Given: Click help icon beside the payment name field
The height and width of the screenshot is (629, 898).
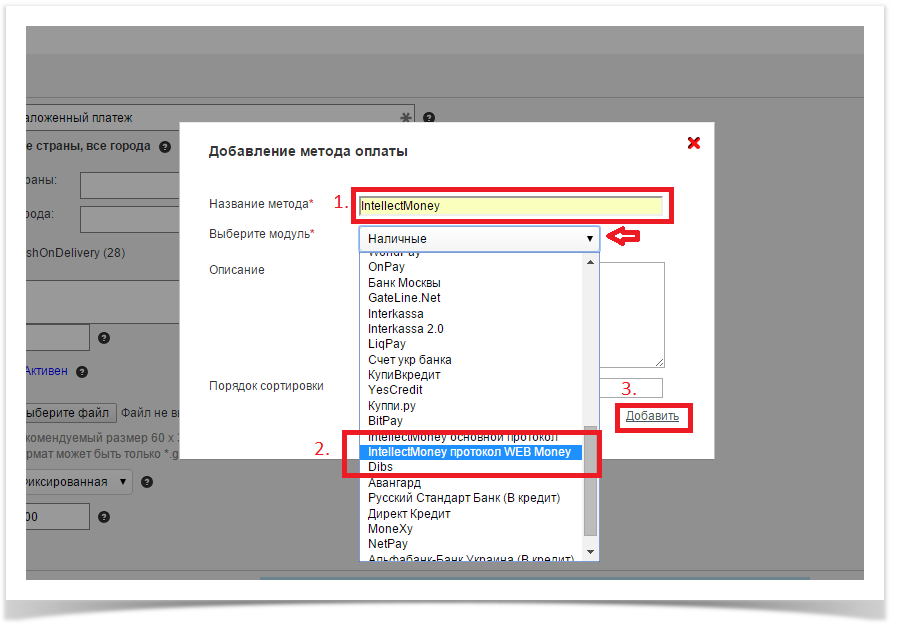Looking at the screenshot, I should [429, 118].
